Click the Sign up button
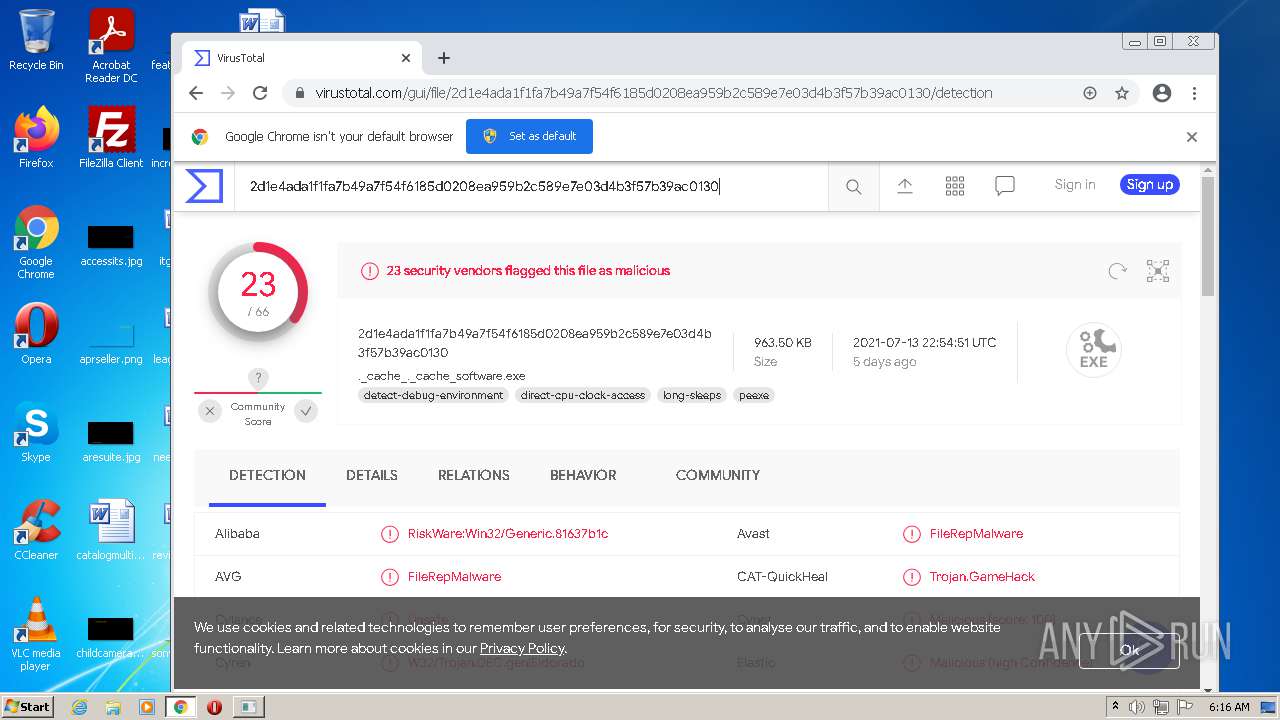This screenshot has width=1280, height=720. point(1150,185)
